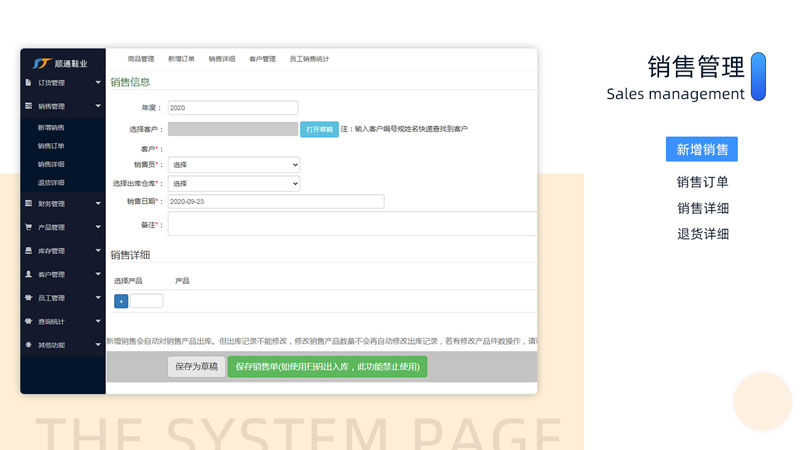Open the 销售员 dropdown

tap(233, 164)
